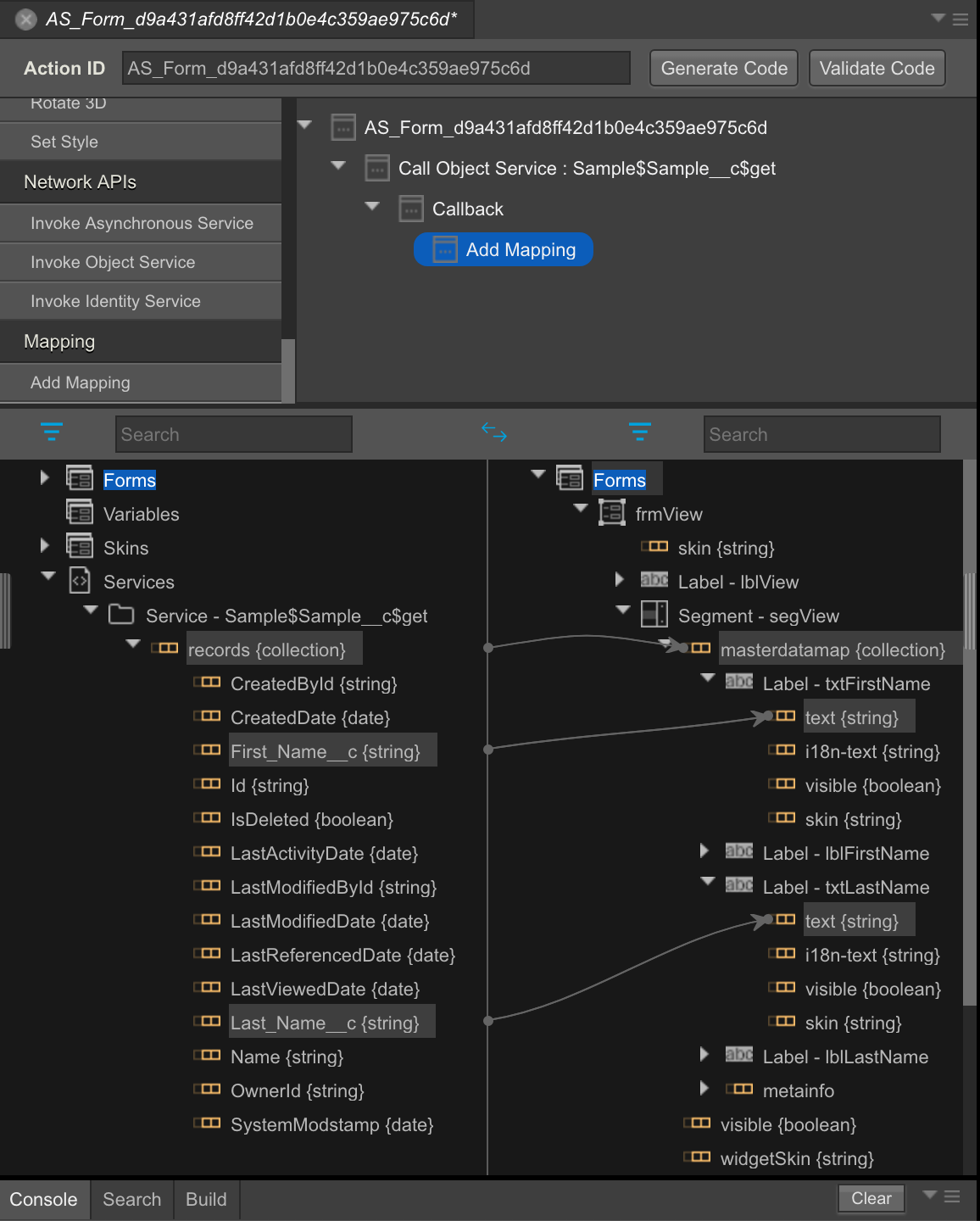
Task: Expand Label - lblFirstName node
Action: point(704,851)
